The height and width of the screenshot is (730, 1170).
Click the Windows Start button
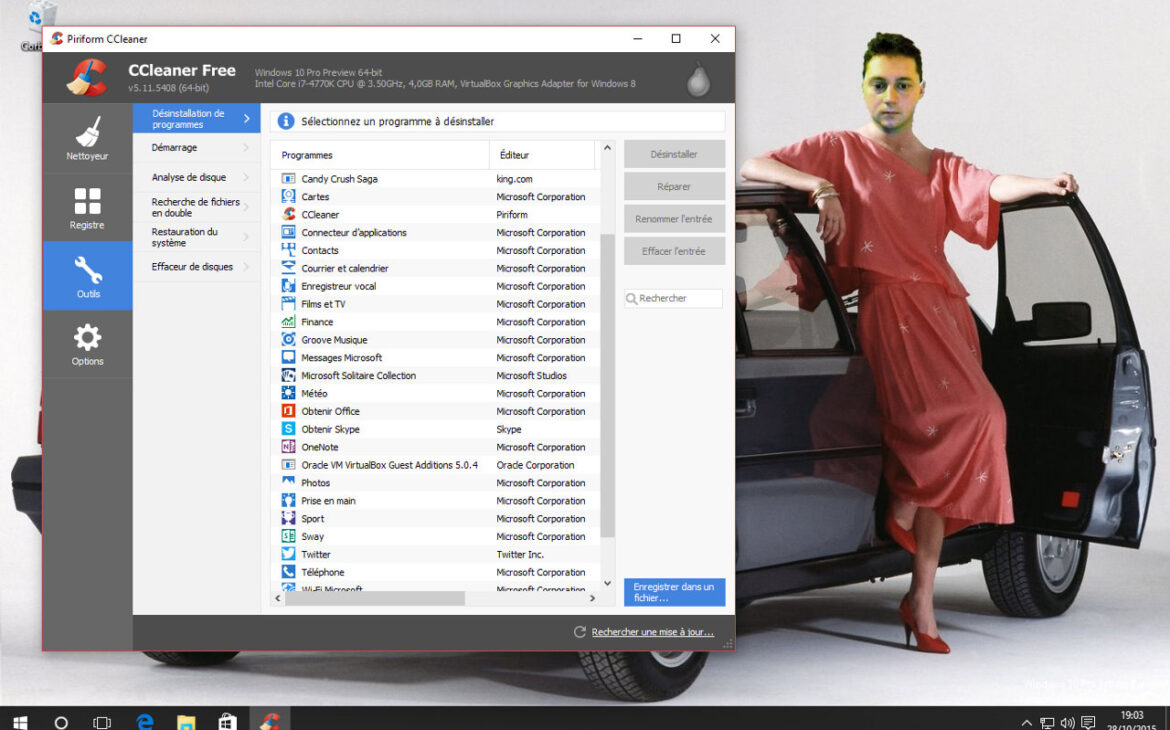[19, 721]
